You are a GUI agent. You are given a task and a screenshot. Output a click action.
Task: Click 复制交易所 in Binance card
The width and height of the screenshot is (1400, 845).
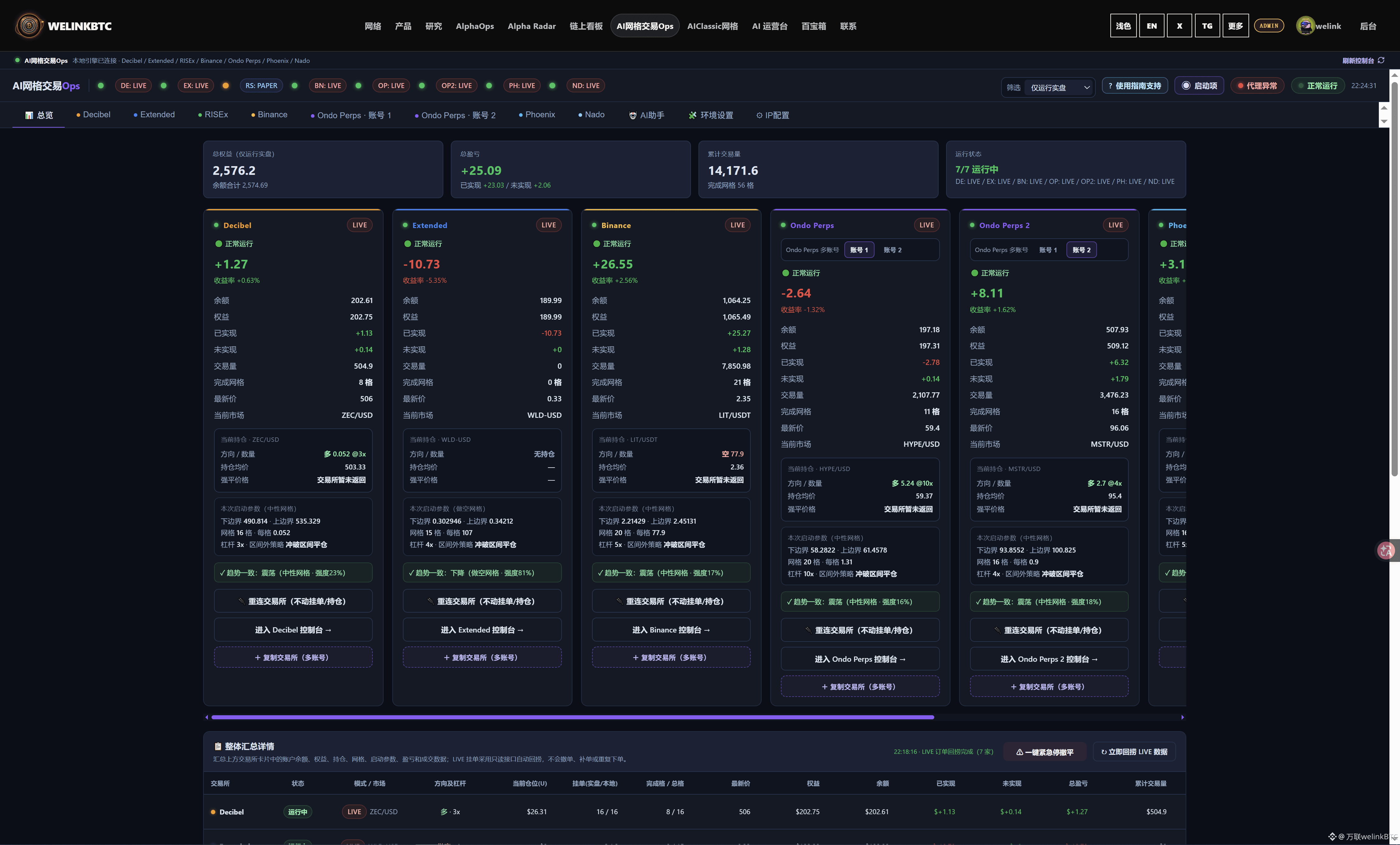pyautogui.click(x=671, y=657)
